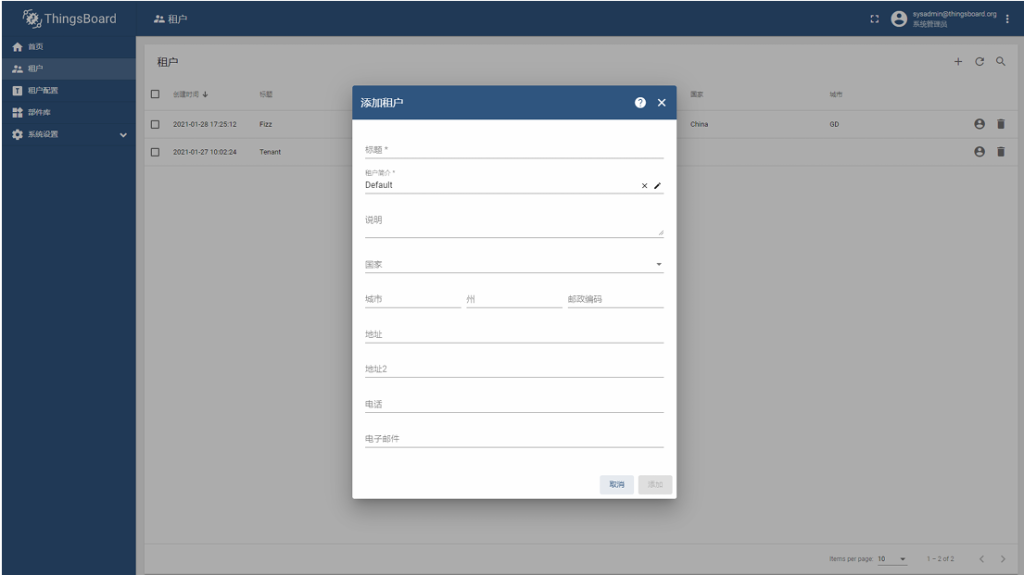Click the 州 state input field
Image resolution: width=1024 pixels, height=575 pixels.
tap(514, 299)
